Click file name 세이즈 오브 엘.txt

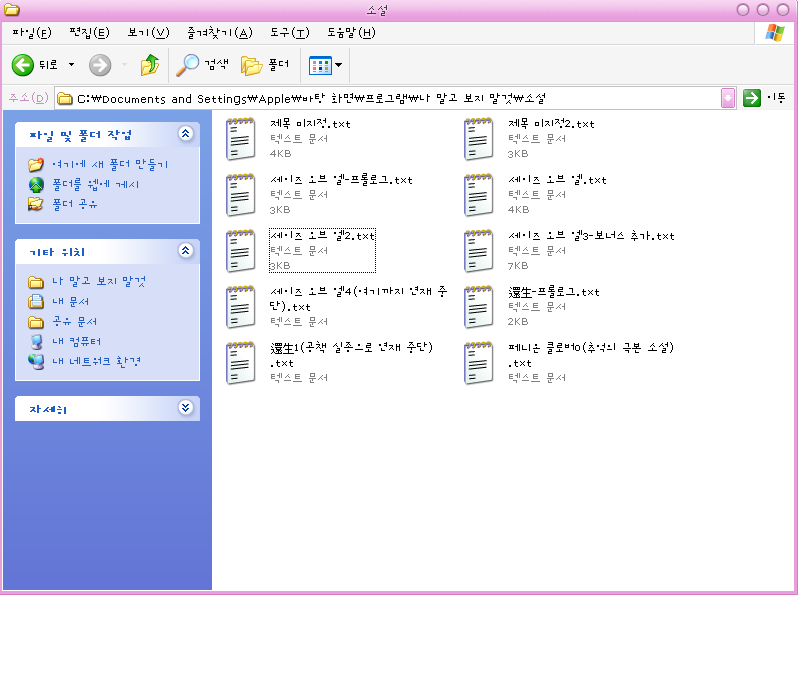click(x=557, y=180)
